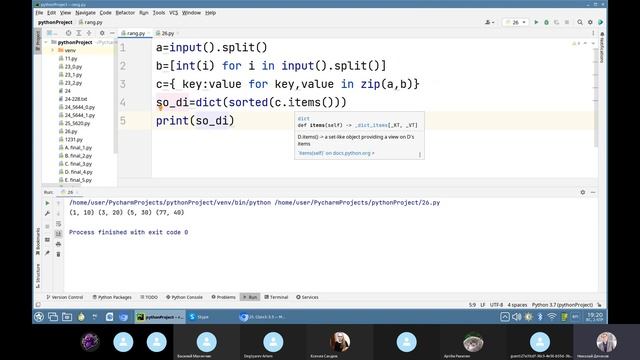The width and height of the screenshot is (640, 360).
Task: Click Collapse All icon in Project toolbar
Action: (x=89, y=33)
